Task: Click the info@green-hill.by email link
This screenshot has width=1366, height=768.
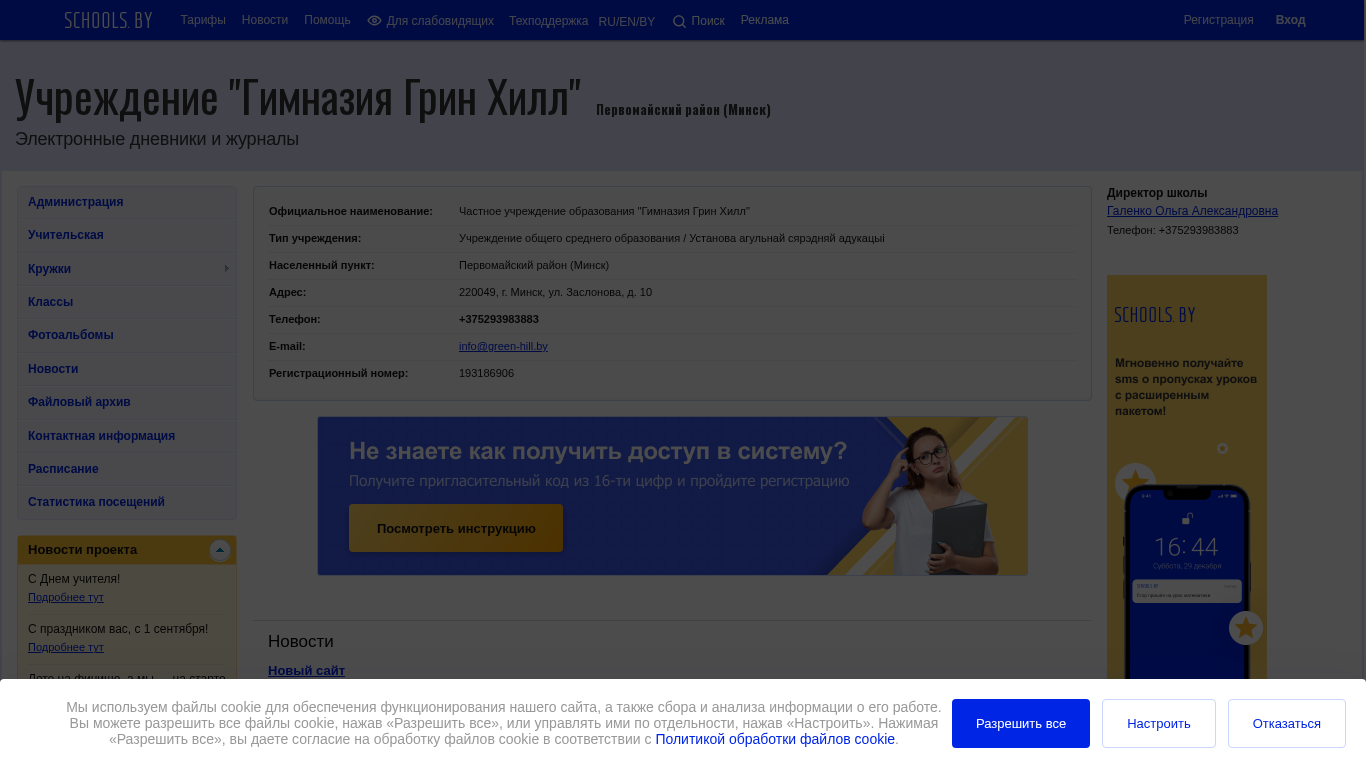Action: pyautogui.click(x=503, y=346)
